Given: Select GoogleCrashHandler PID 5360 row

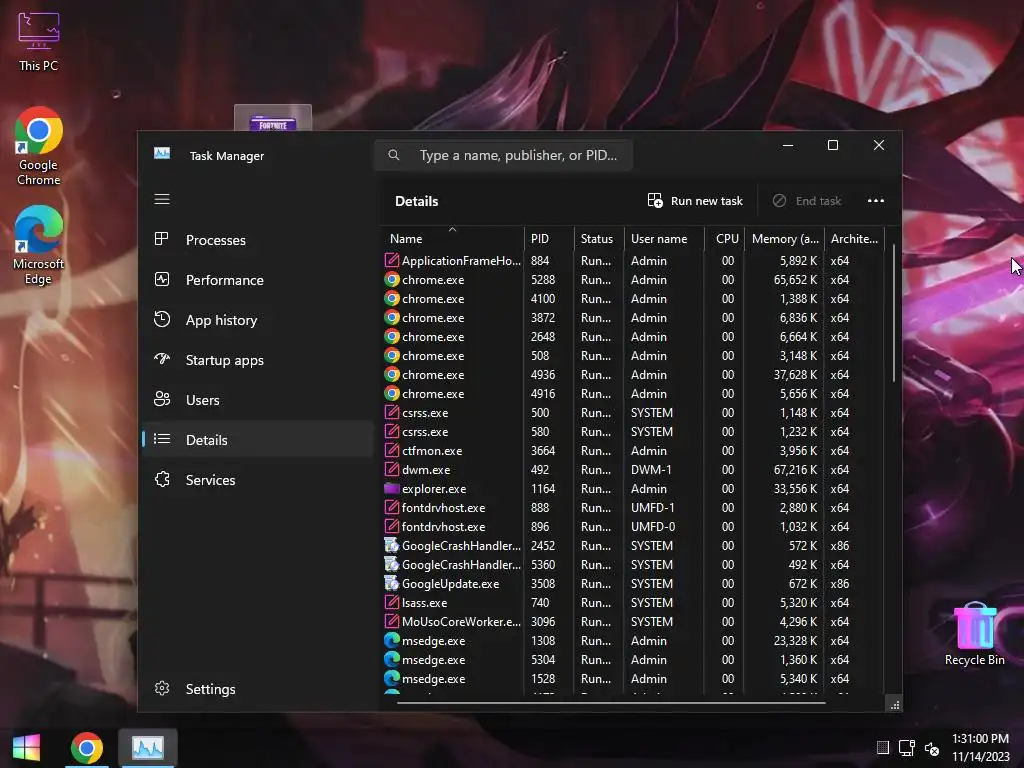Looking at the screenshot, I should [x=633, y=564].
